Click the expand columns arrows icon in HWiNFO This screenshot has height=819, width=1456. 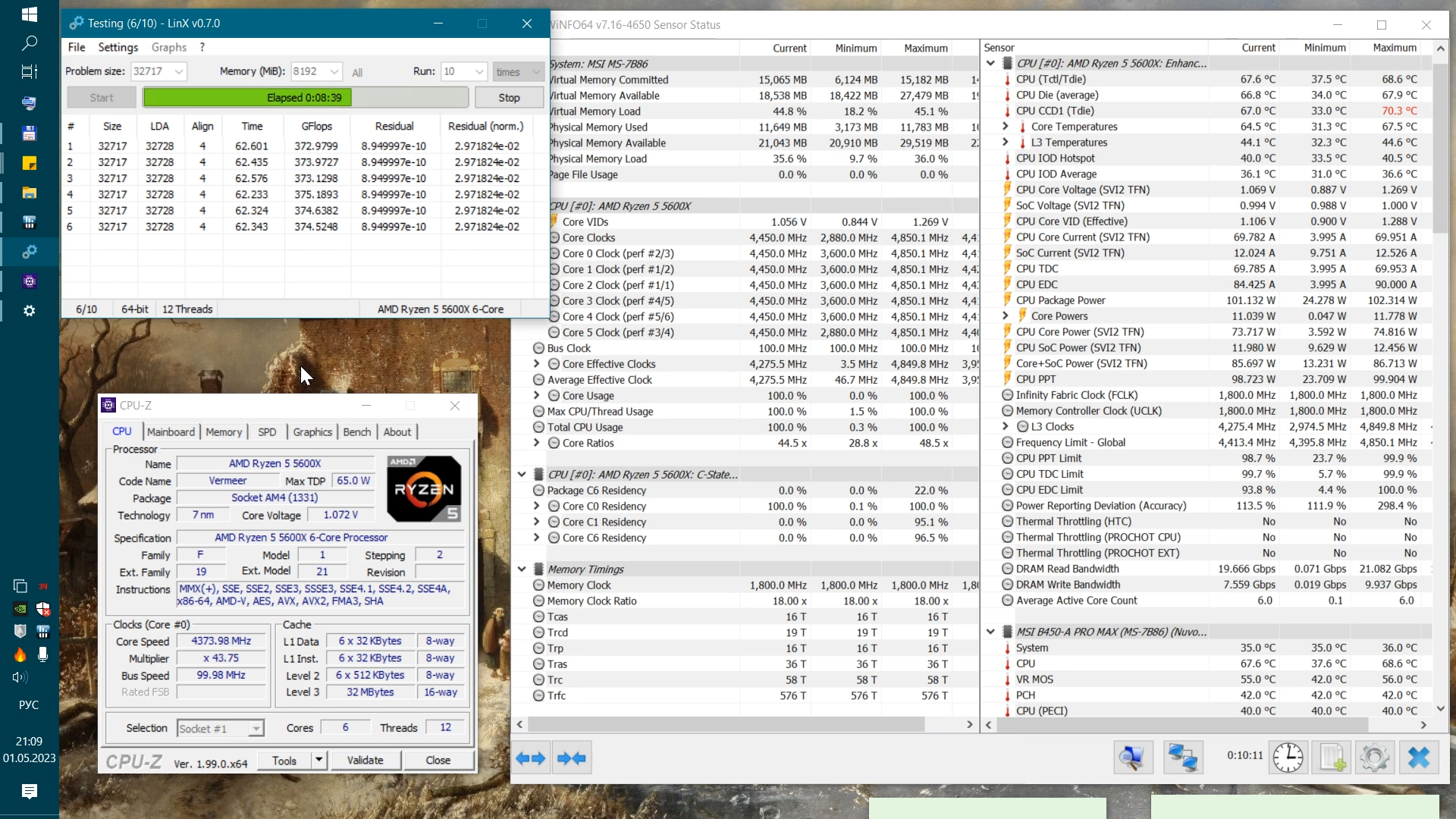530,758
